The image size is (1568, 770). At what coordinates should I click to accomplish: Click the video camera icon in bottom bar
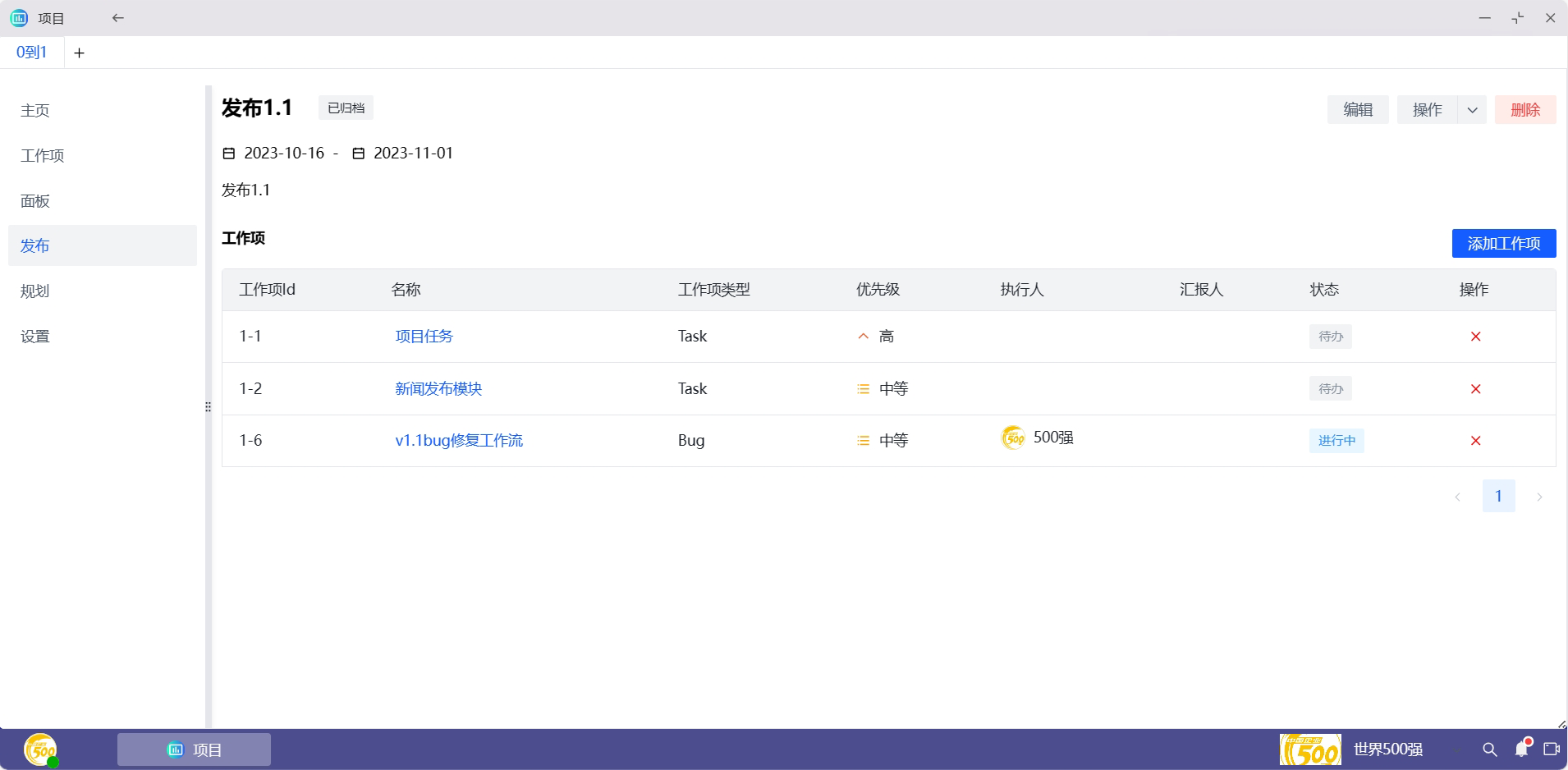point(1551,749)
